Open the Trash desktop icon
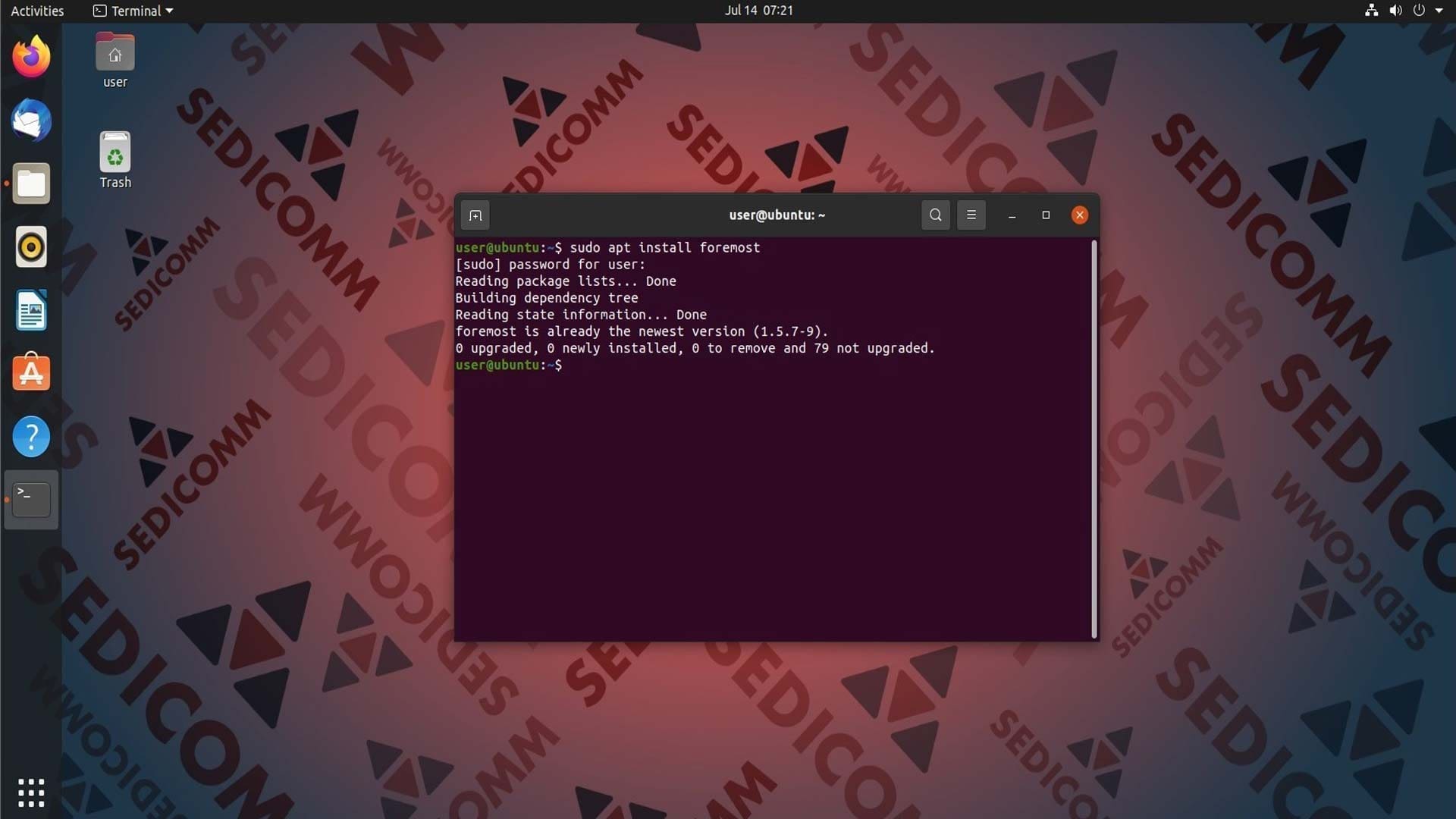The width and height of the screenshot is (1456, 819). pyautogui.click(x=115, y=161)
